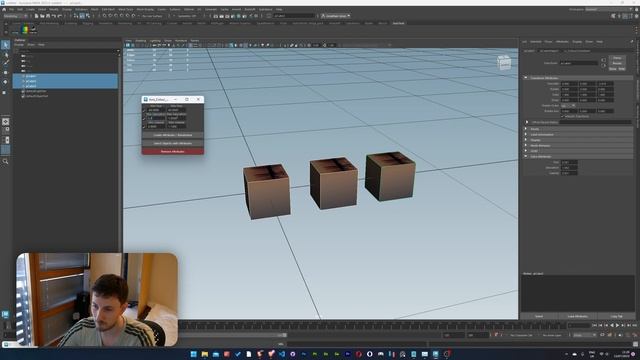
Task: Click the play forwards button
Action: tap(617, 325)
